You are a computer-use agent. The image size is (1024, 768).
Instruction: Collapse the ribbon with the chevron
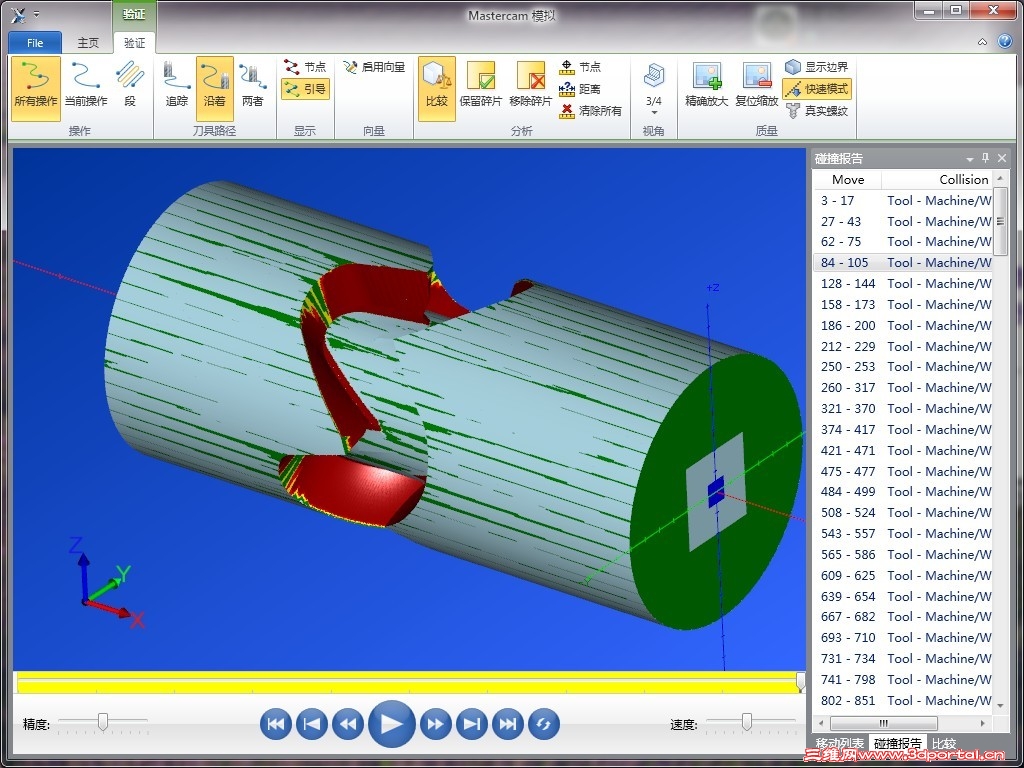pos(982,42)
